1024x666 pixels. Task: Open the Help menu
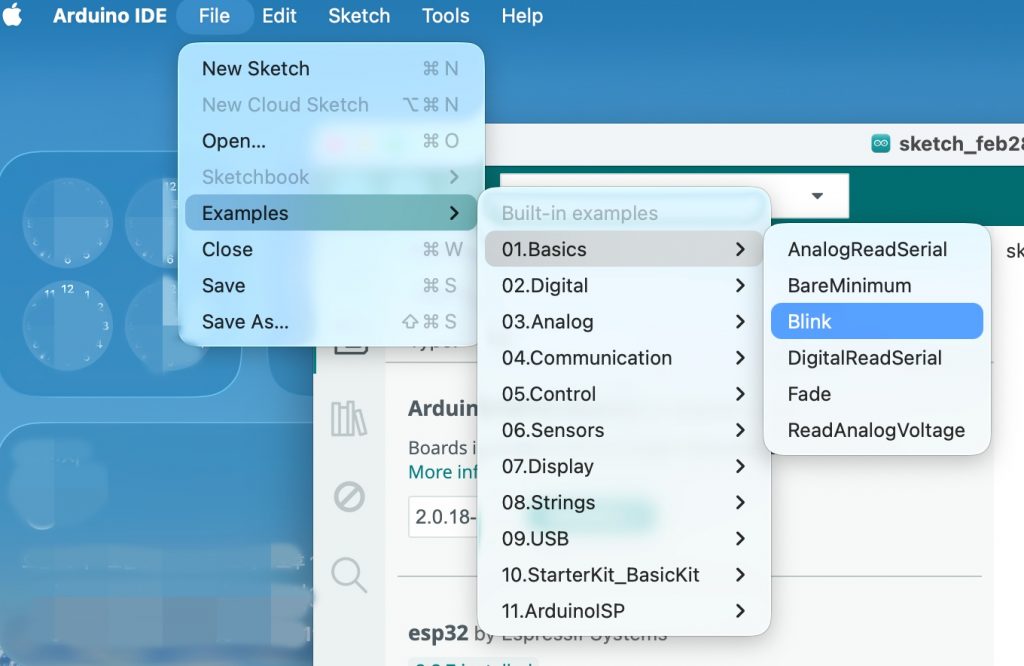tap(522, 16)
